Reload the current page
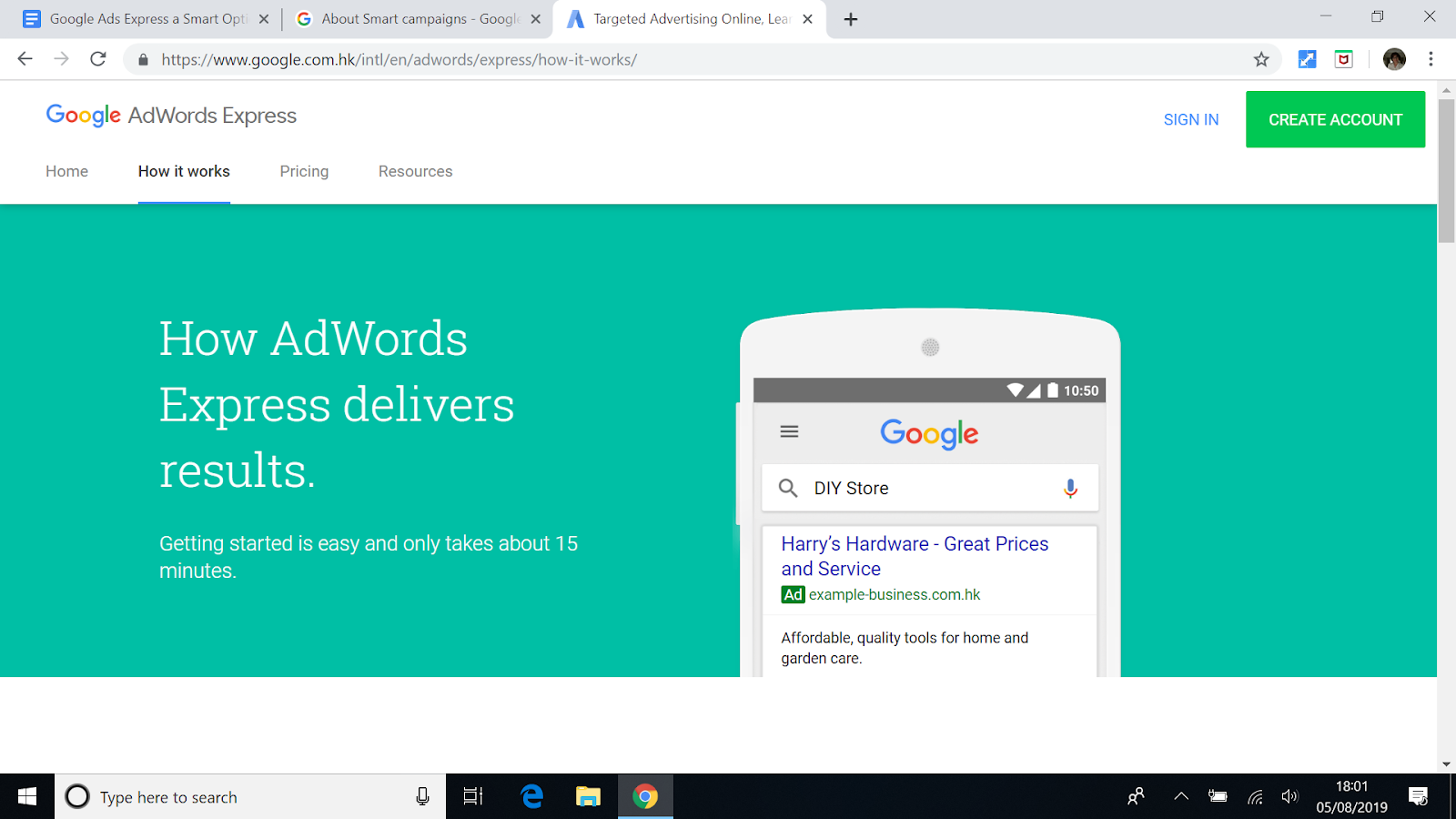This screenshot has width=1456, height=819. (98, 59)
